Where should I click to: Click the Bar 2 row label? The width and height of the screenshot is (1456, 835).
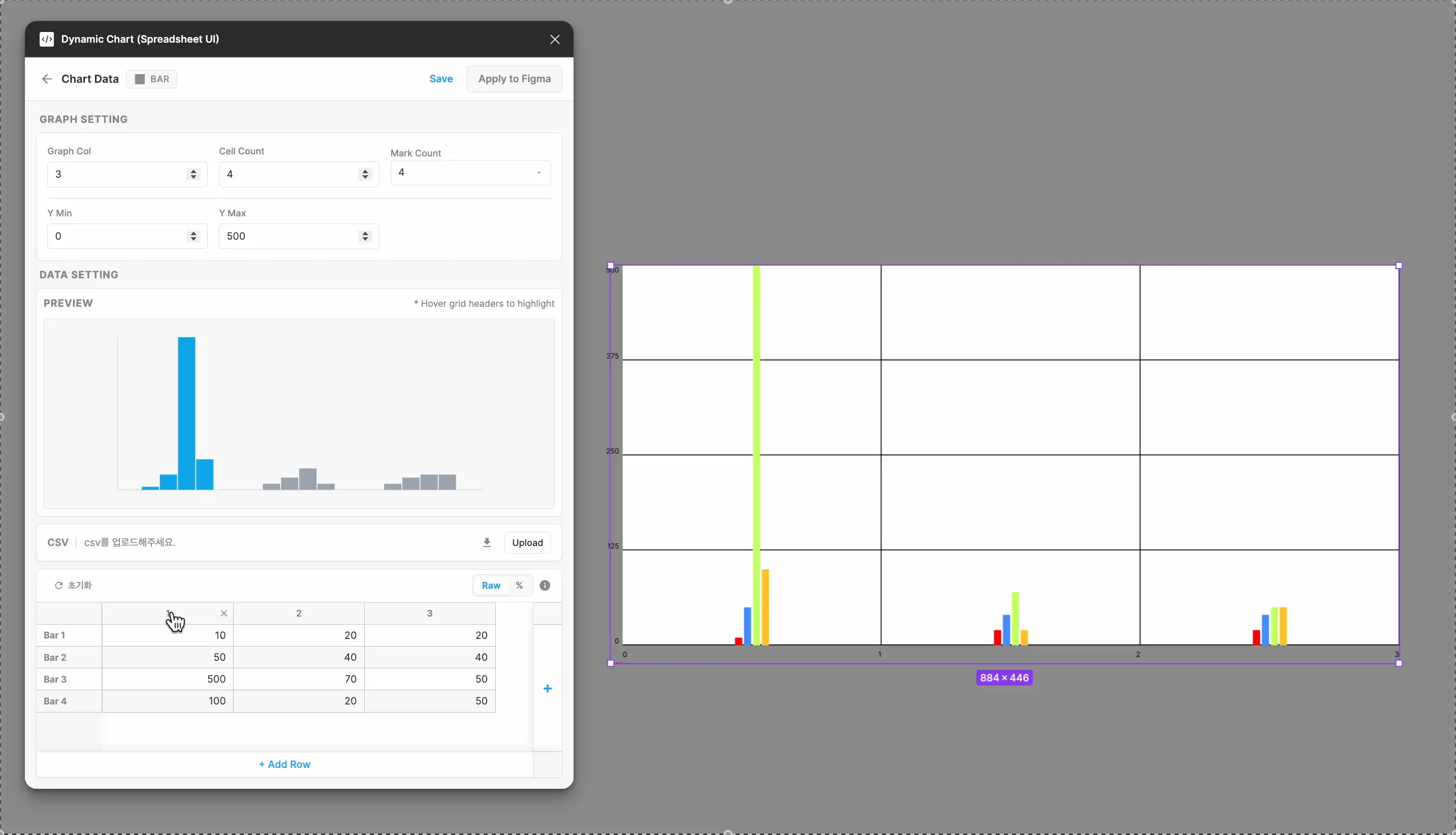tap(69, 657)
